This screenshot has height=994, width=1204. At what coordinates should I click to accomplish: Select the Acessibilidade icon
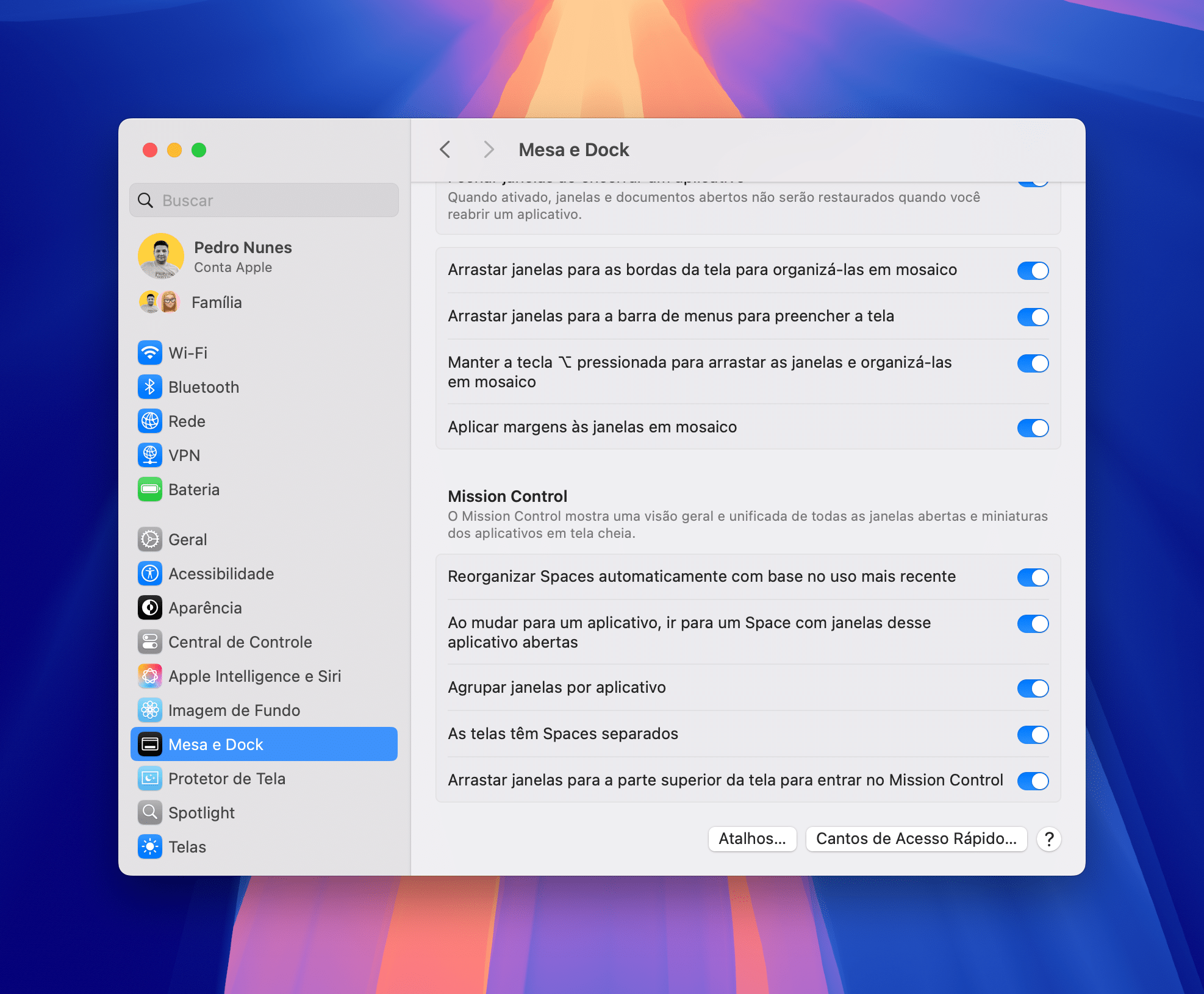pyautogui.click(x=150, y=573)
